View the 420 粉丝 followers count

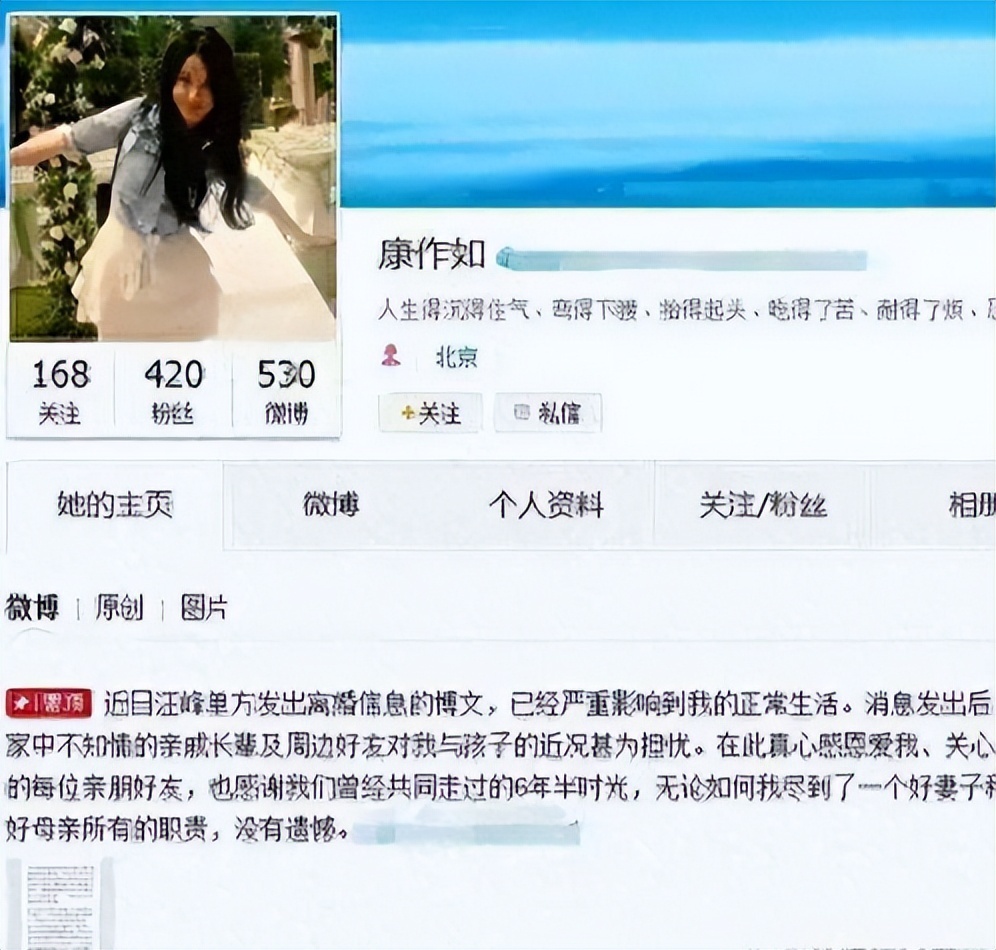(x=173, y=391)
